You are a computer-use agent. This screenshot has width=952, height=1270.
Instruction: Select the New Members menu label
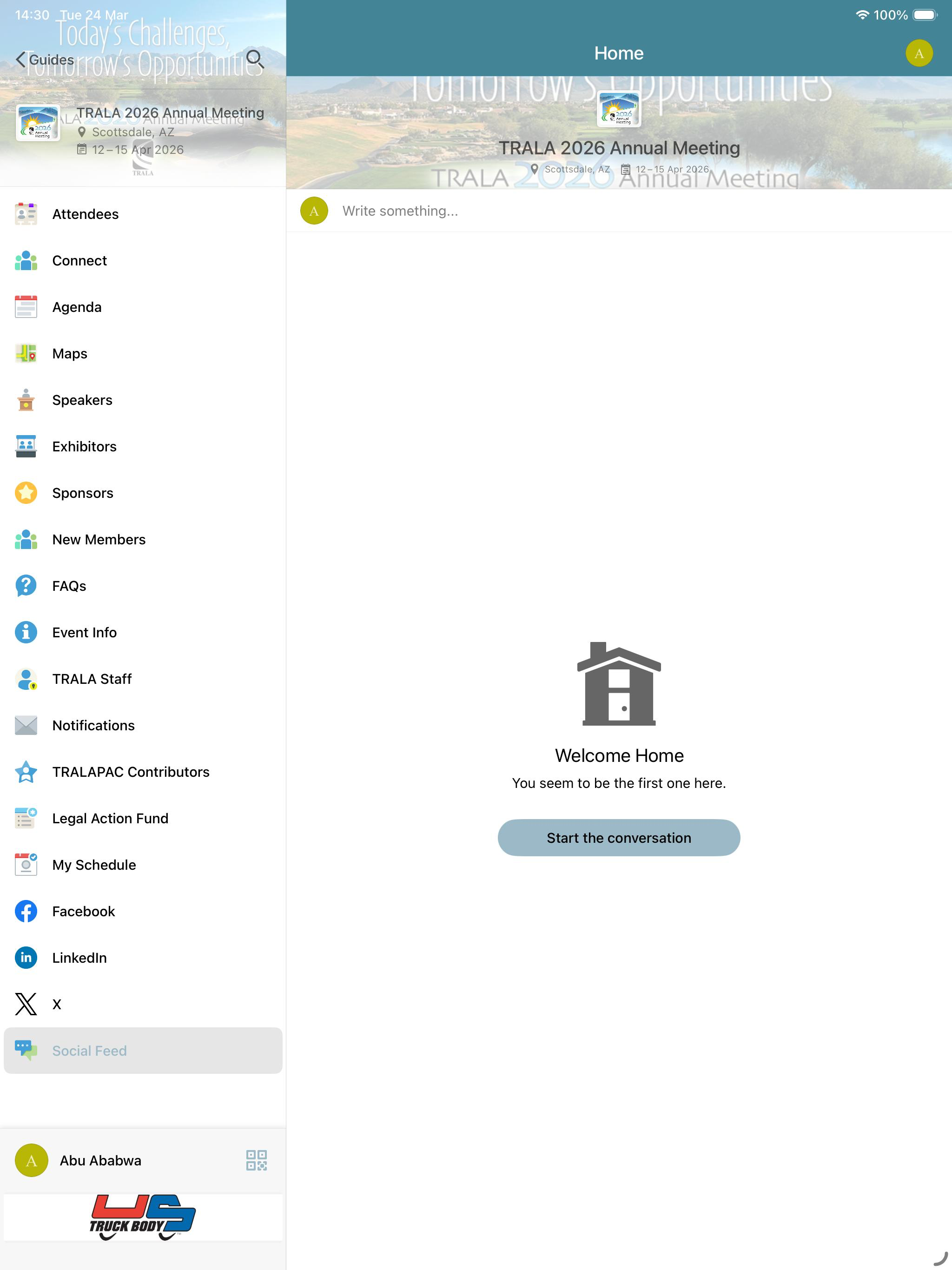(x=99, y=540)
